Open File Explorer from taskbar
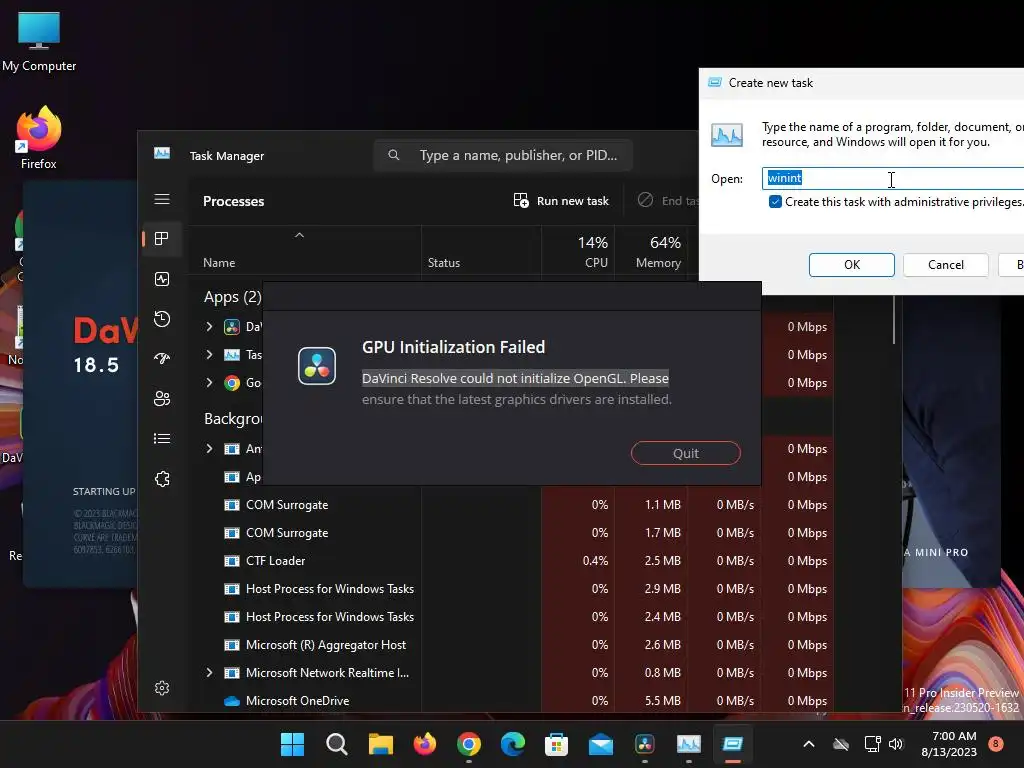Image resolution: width=1024 pixels, height=768 pixels. pyautogui.click(x=381, y=744)
